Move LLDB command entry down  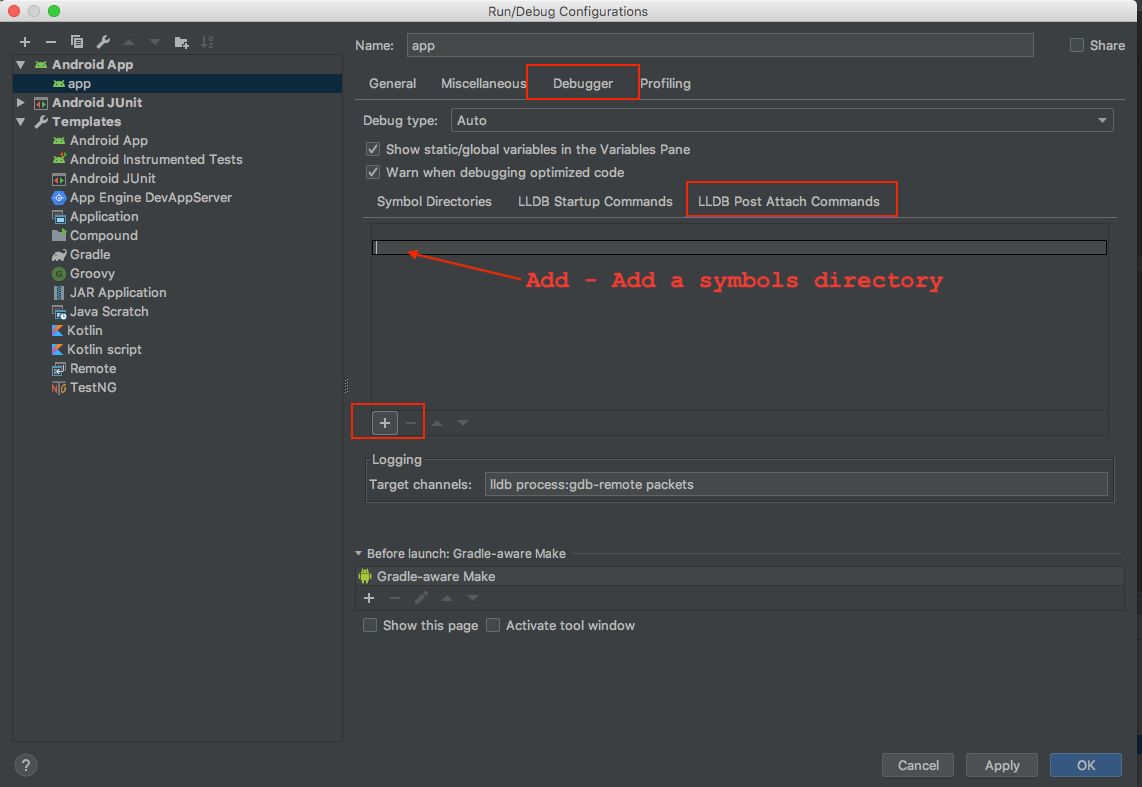pos(462,423)
